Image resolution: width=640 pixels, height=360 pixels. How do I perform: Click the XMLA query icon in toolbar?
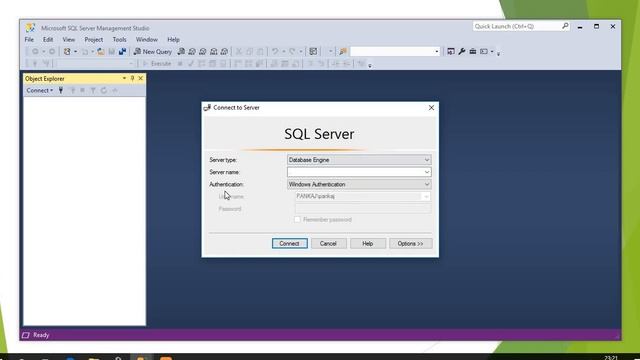tap(213, 51)
